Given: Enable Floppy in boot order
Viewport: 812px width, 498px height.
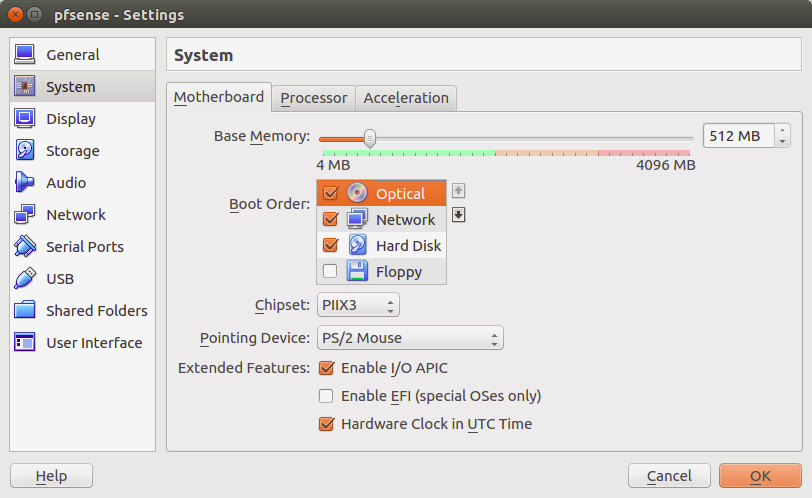Looking at the screenshot, I should point(330,271).
